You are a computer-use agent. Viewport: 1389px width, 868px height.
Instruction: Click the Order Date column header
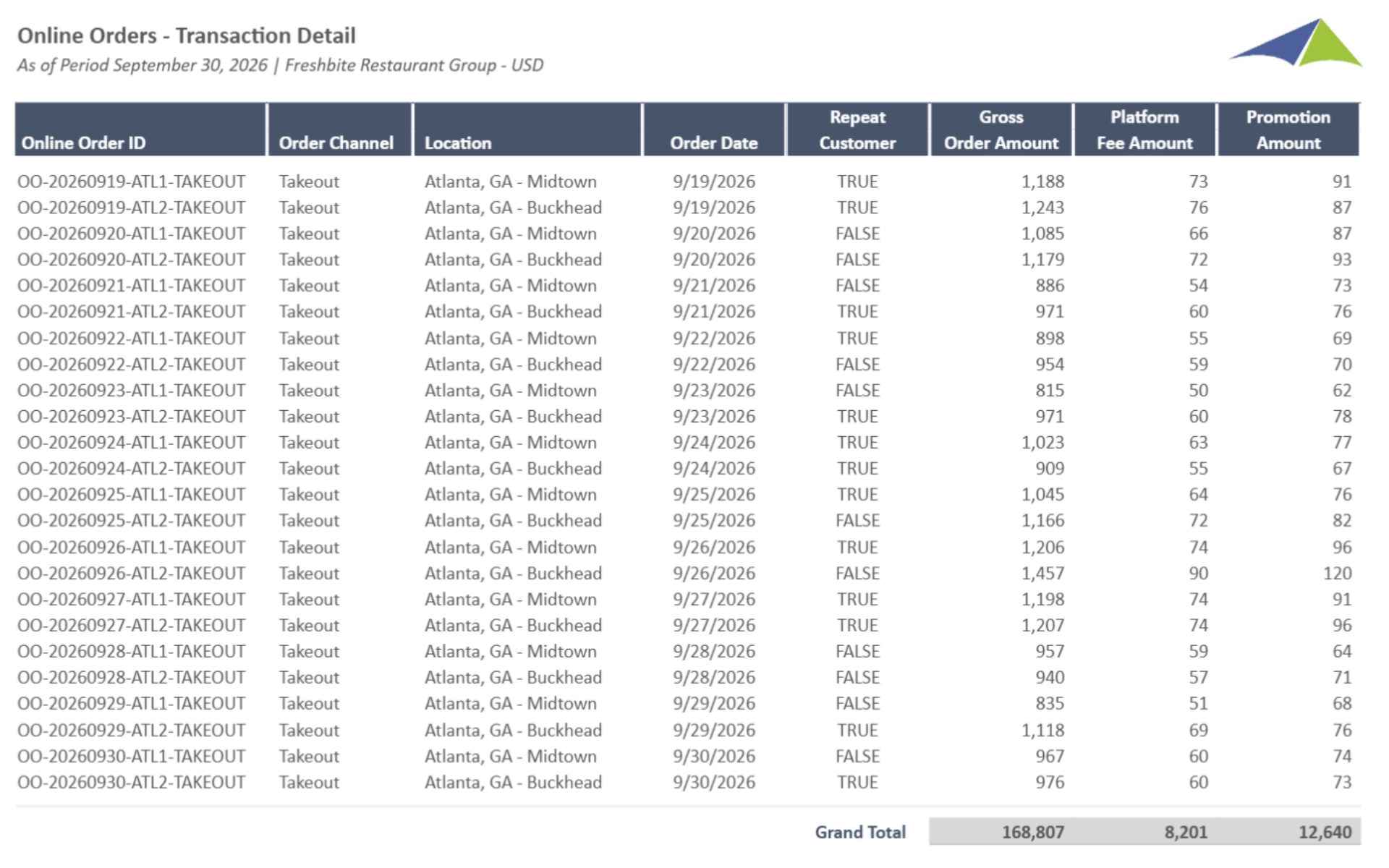coord(713,142)
